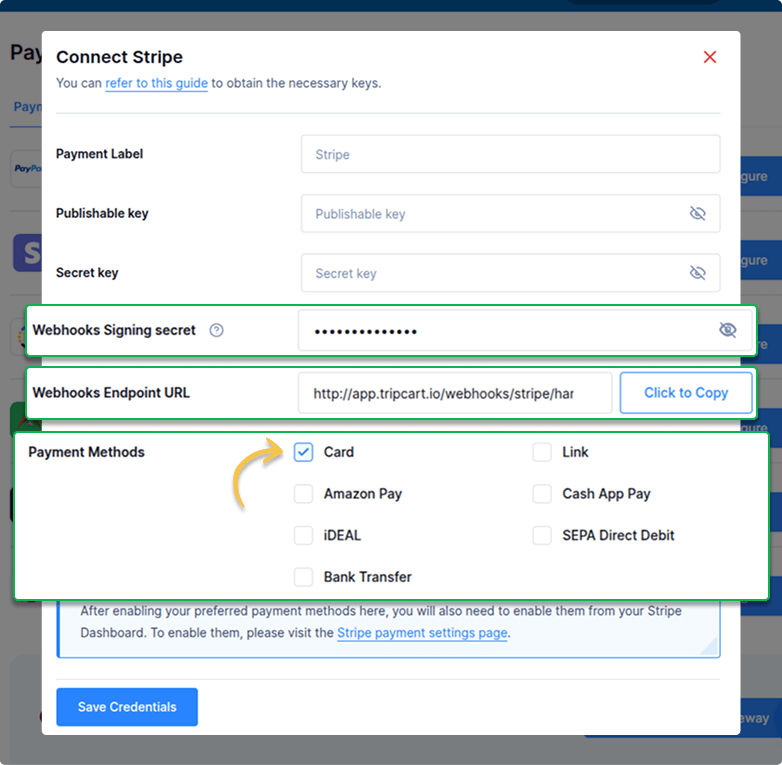Image resolution: width=782 pixels, height=765 pixels.
Task: Click the Webhooks Signing secret field
Action: click(525, 330)
